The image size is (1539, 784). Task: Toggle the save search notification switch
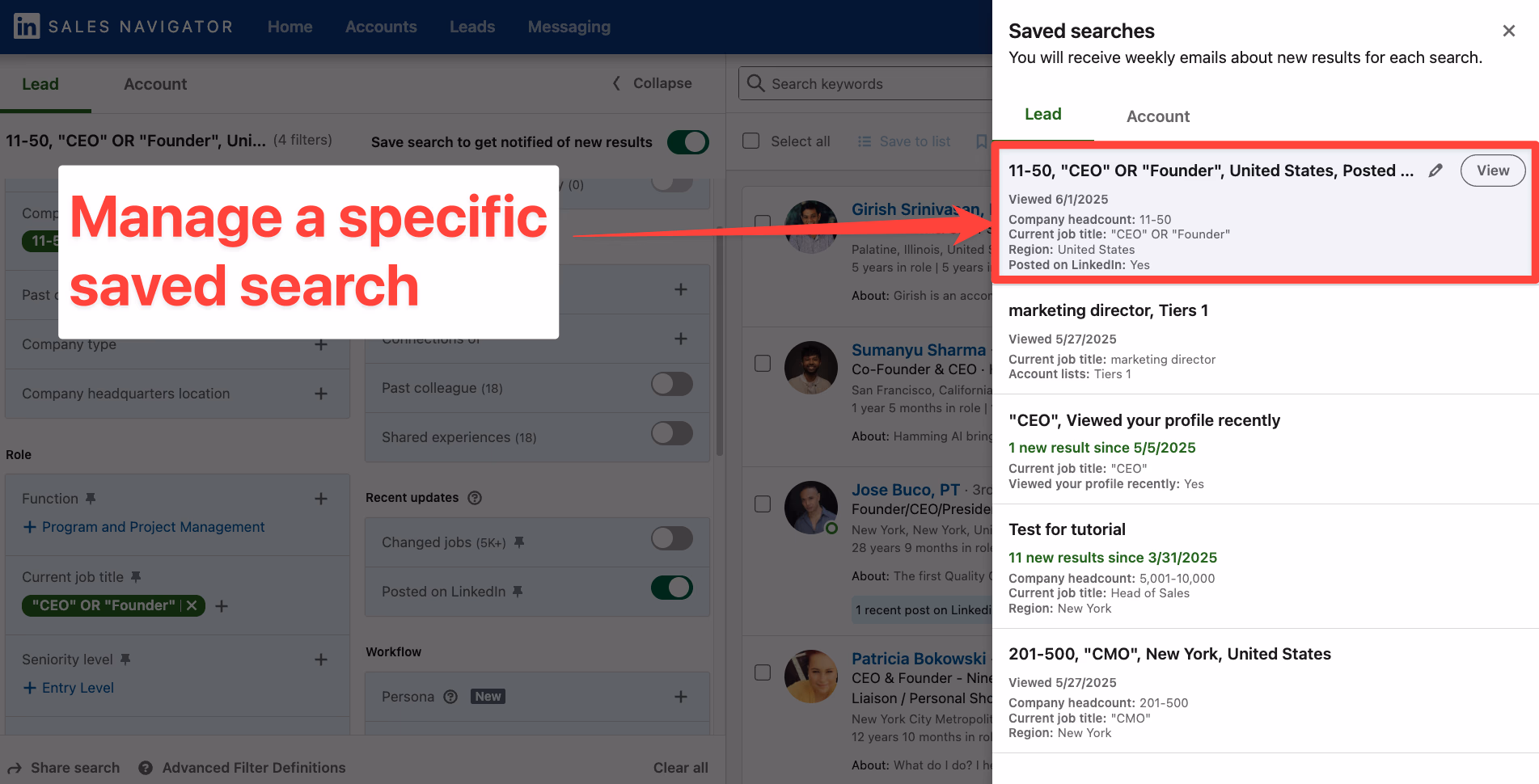tap(688, 142)
